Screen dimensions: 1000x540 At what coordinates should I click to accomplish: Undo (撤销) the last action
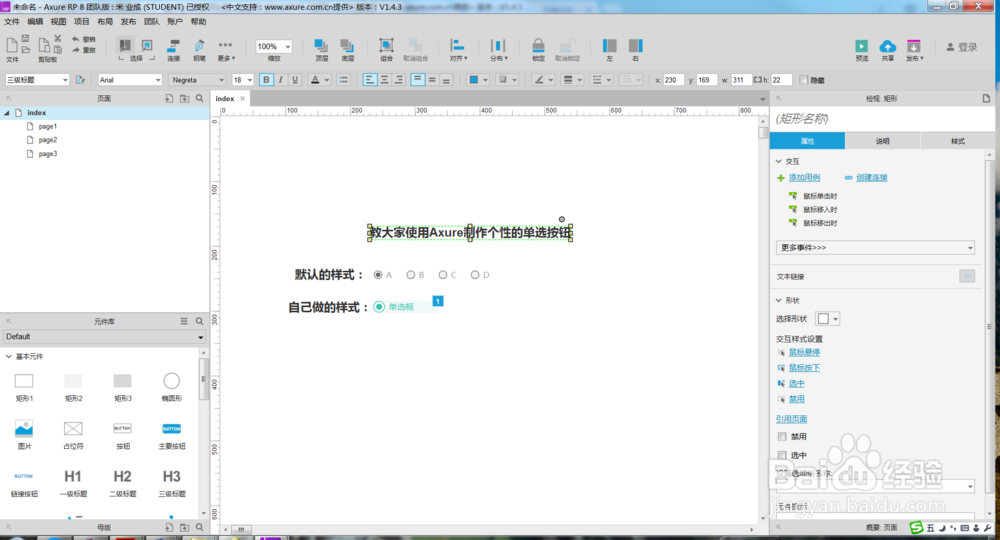(x=83, y=39)
